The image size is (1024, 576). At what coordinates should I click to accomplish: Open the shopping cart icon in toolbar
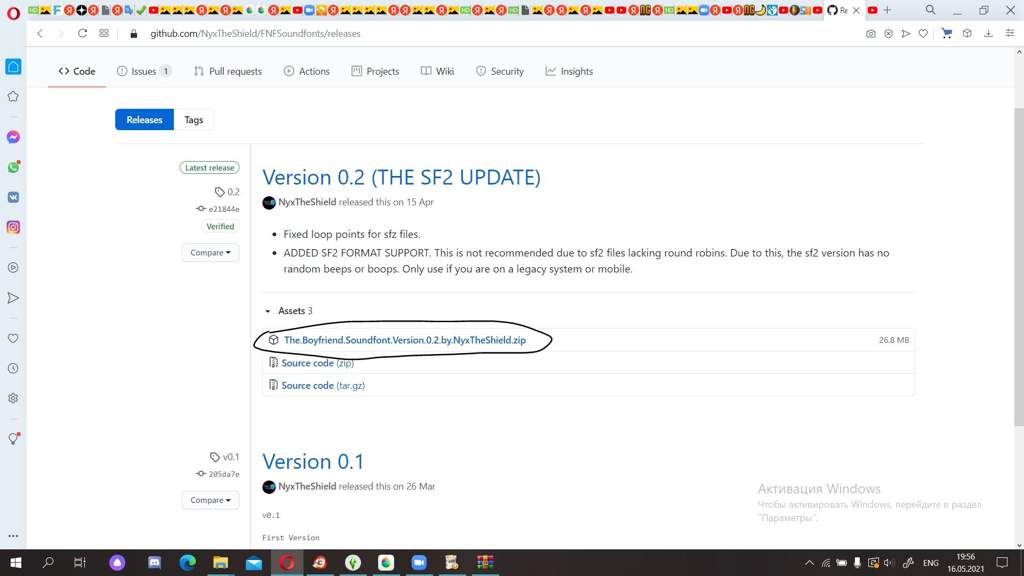click(x=946, y=34)
